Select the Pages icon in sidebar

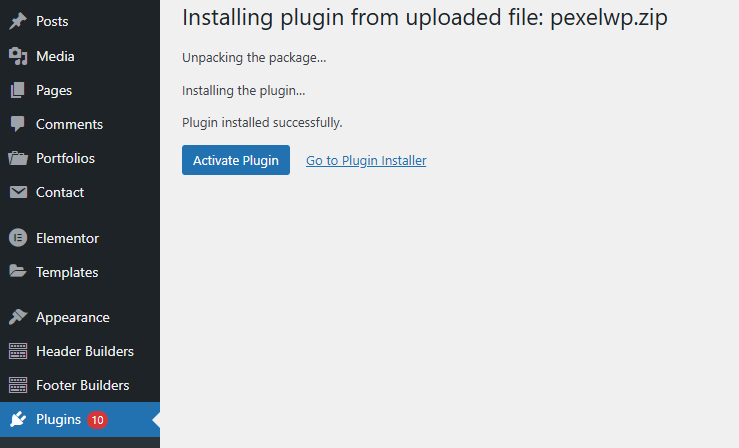[18, 90]
